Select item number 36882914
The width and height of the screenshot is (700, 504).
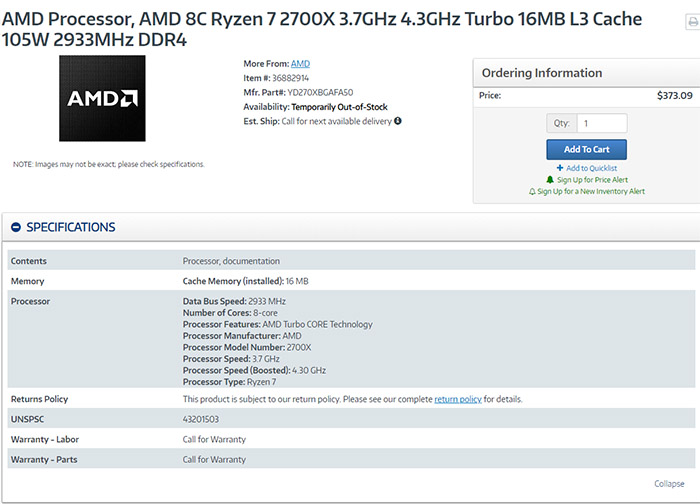pyautogui.click(x=290, y=78)
